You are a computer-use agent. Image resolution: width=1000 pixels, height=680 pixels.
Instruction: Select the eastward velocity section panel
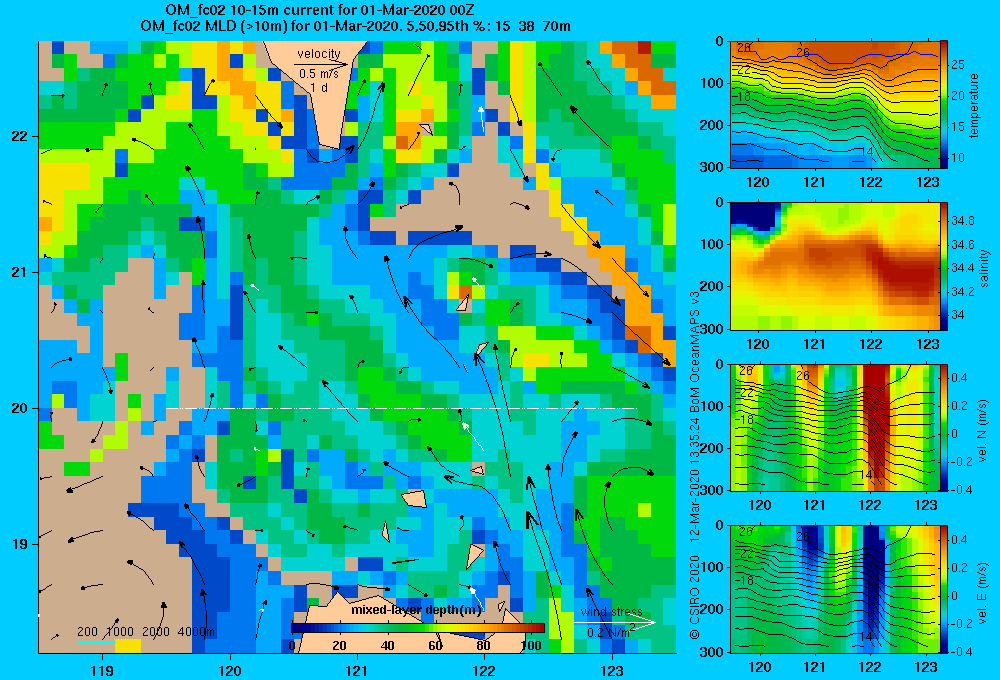tap(834, 589)
